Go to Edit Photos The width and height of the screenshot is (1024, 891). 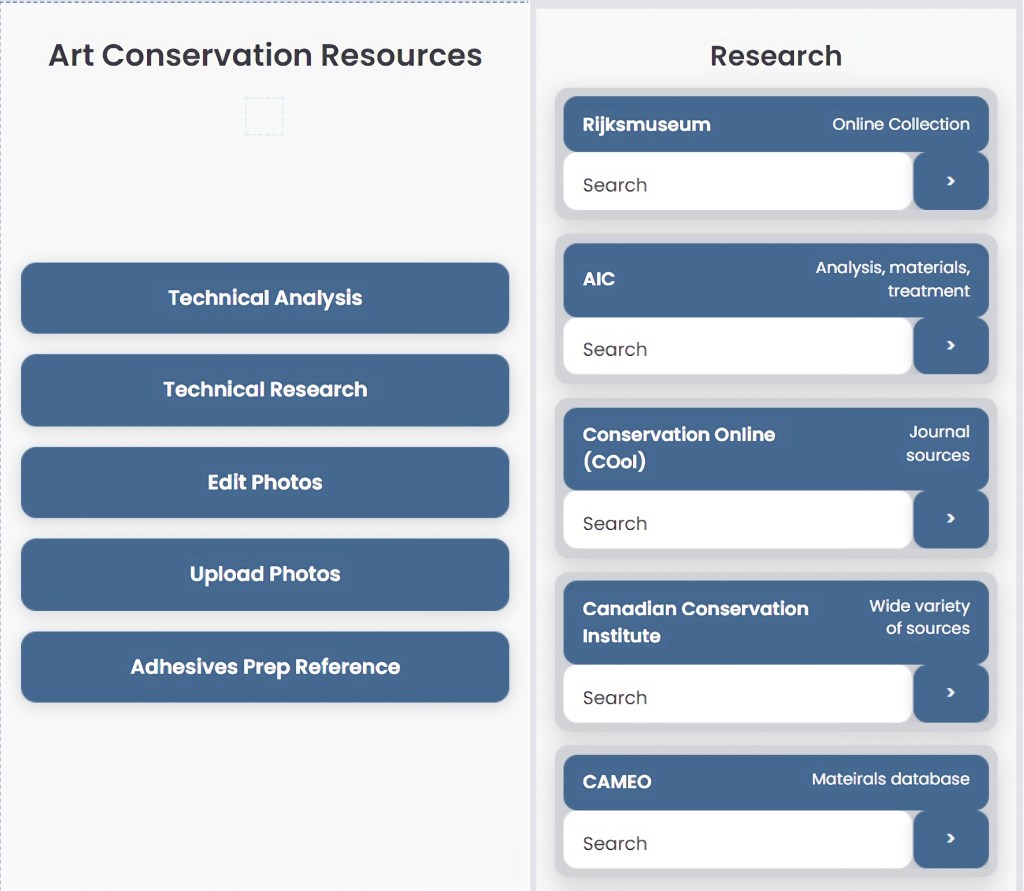pos(265,482)
